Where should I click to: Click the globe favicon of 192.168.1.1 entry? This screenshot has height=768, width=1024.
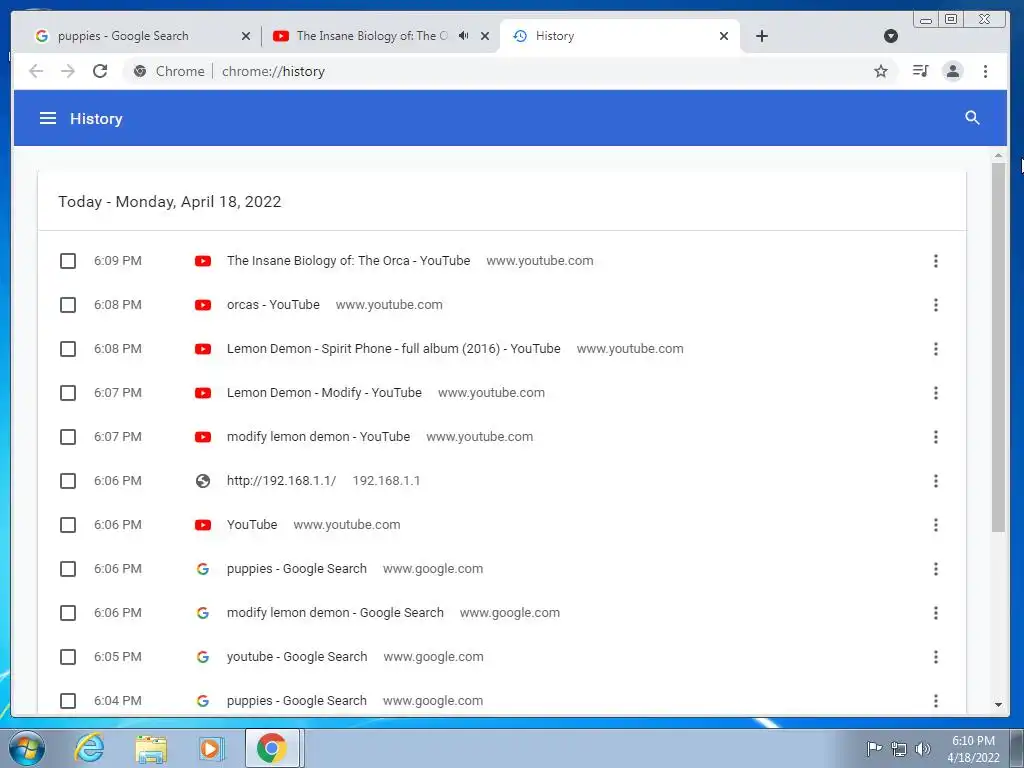point(203,481)
